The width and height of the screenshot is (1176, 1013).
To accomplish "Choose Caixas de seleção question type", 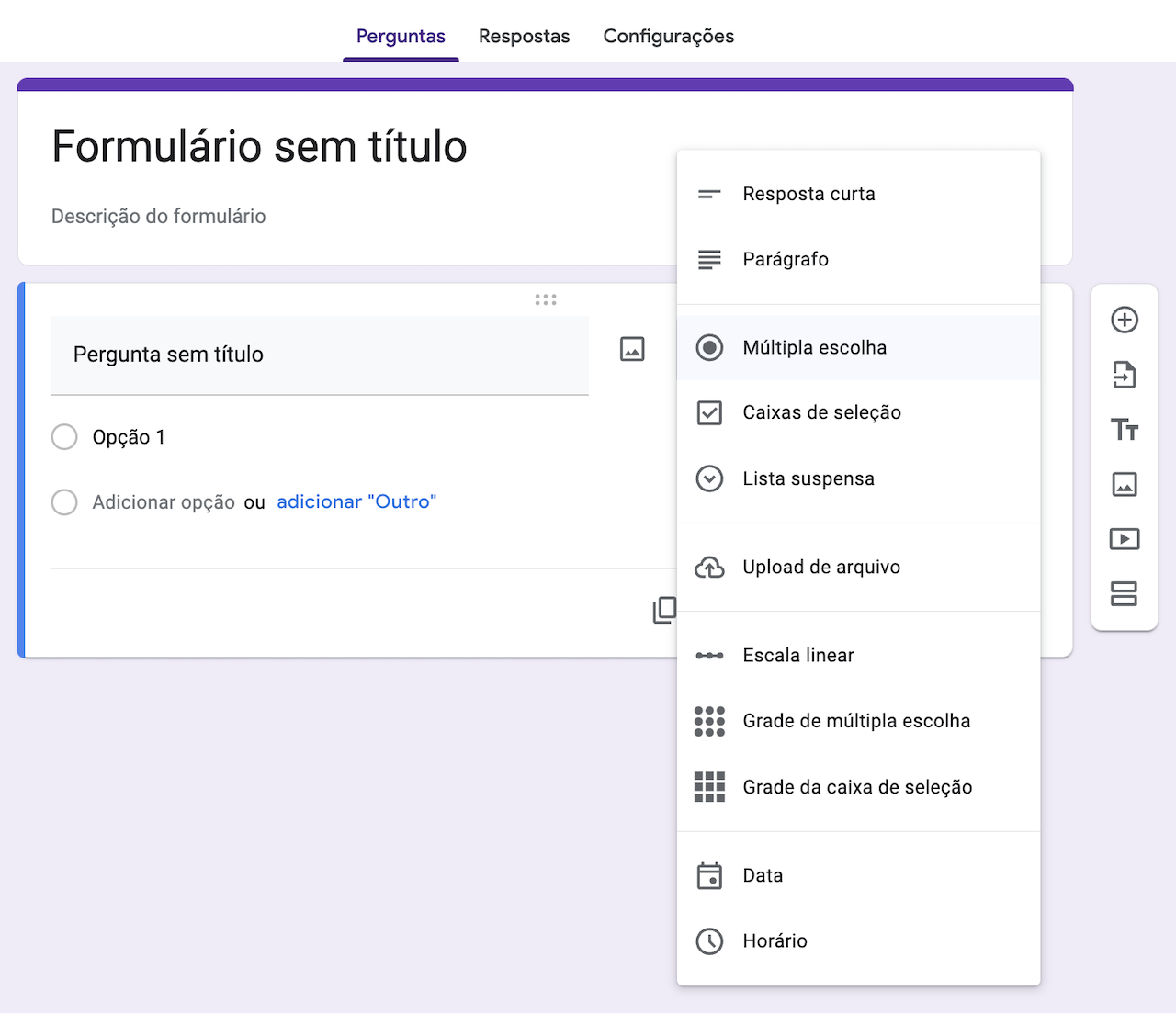I will pos(821,413).
